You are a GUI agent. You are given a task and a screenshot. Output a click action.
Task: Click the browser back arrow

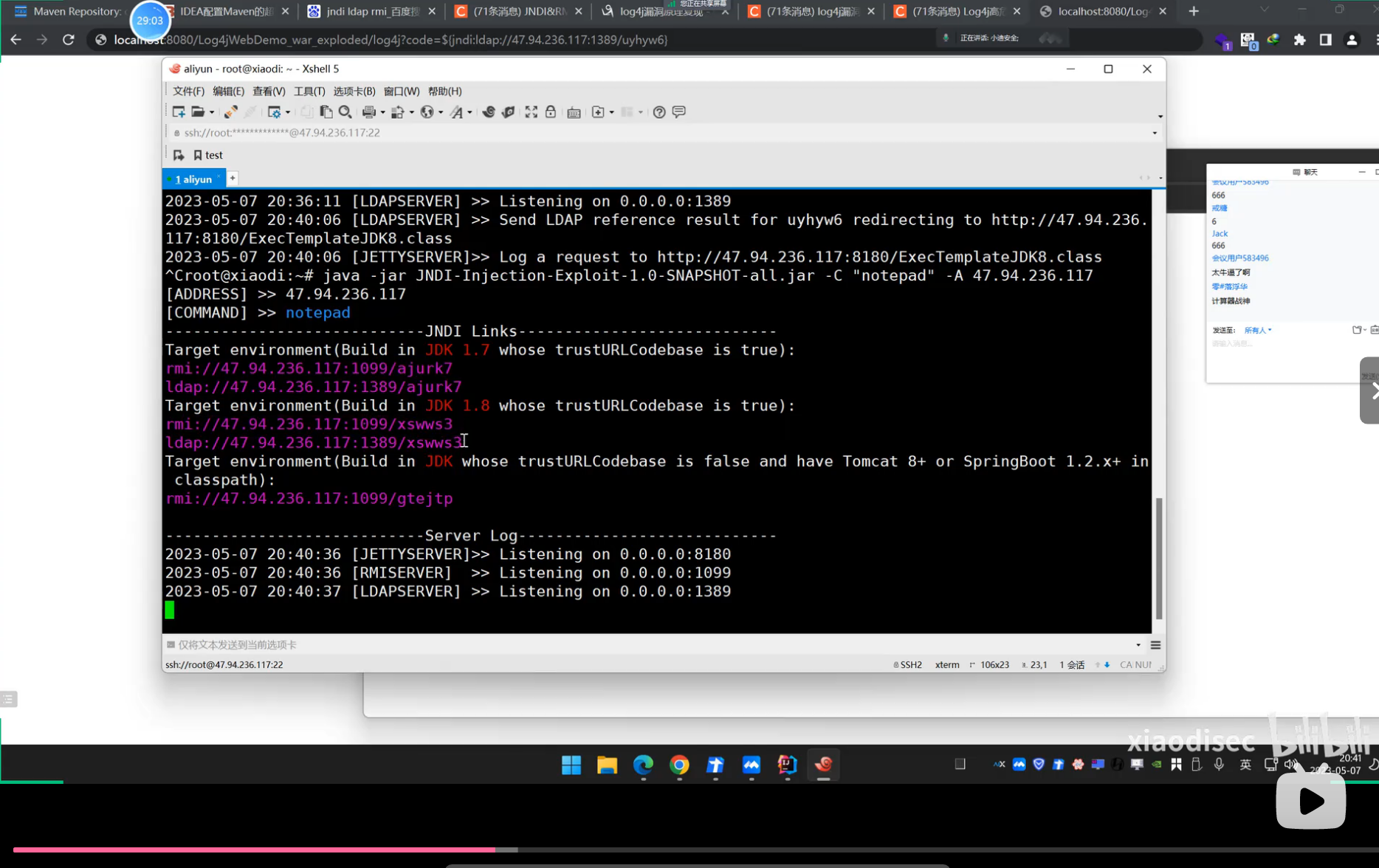click(16, 40)
